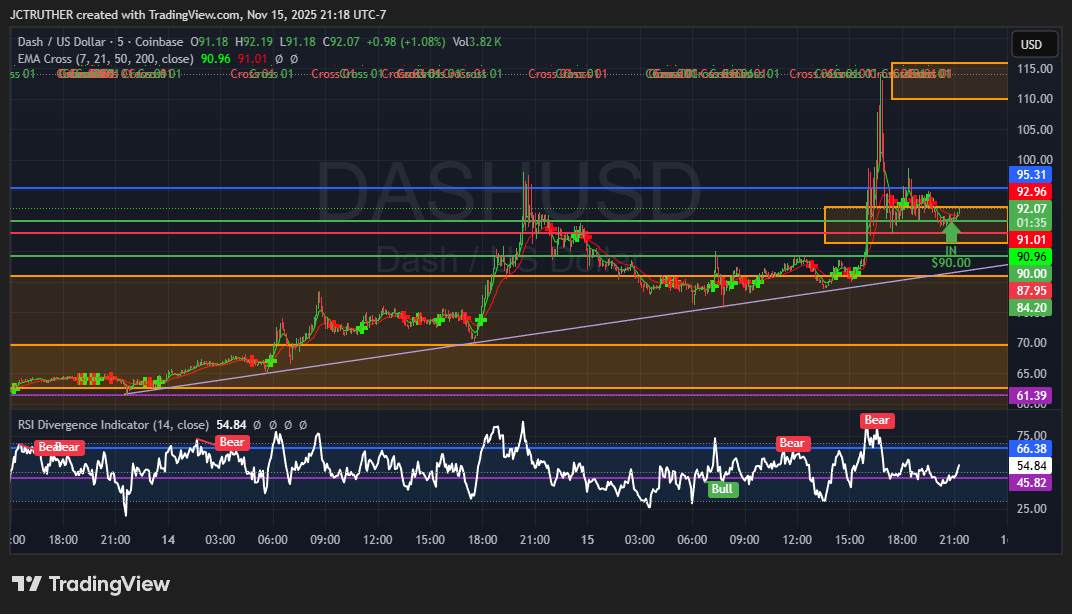Click the red 92.96 price label
This screenshot has width=1072, height=614.
pyautogui.click(x=1031, y=191)
